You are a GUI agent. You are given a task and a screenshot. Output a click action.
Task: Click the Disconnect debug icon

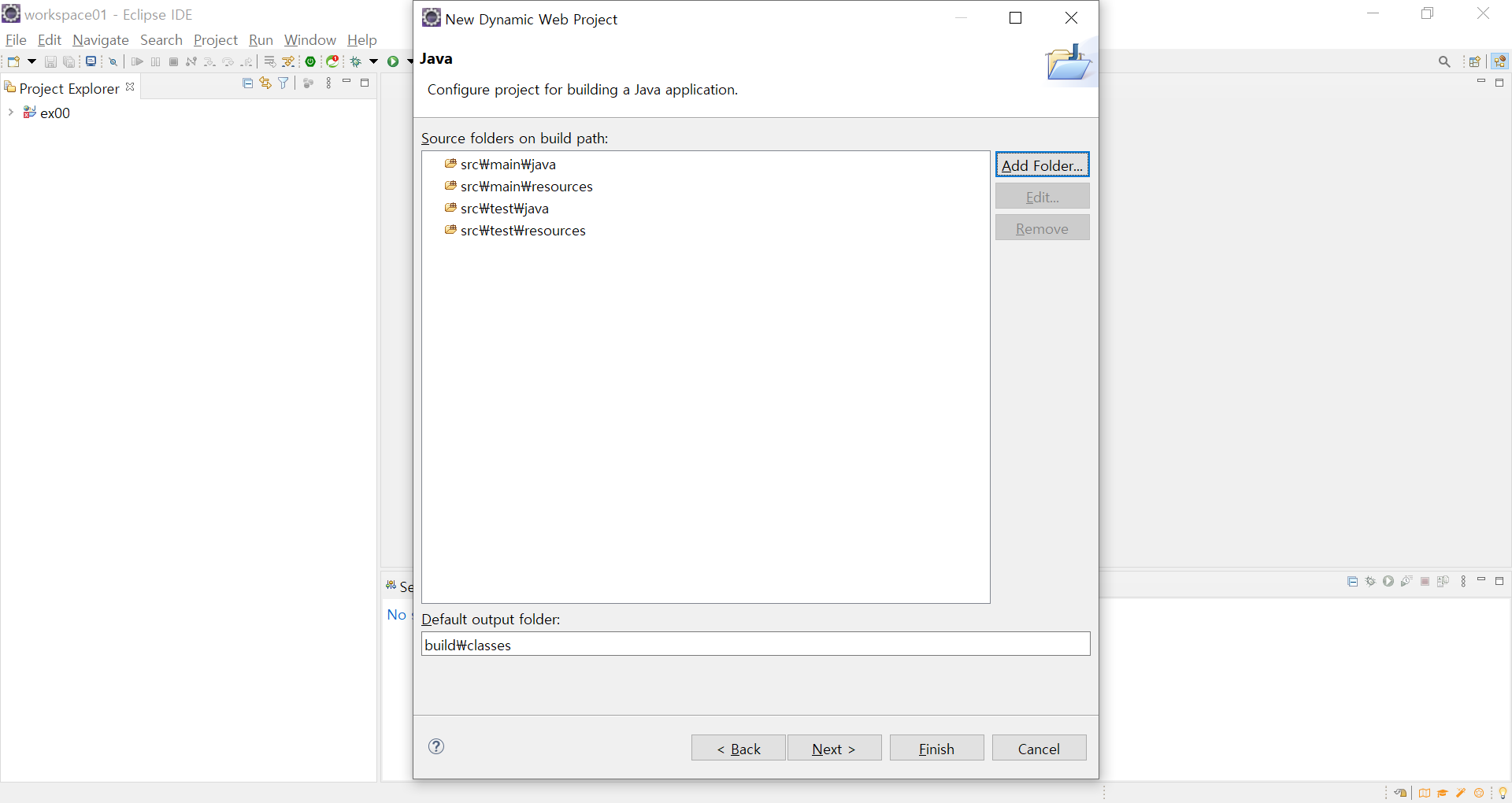point(191,61)
